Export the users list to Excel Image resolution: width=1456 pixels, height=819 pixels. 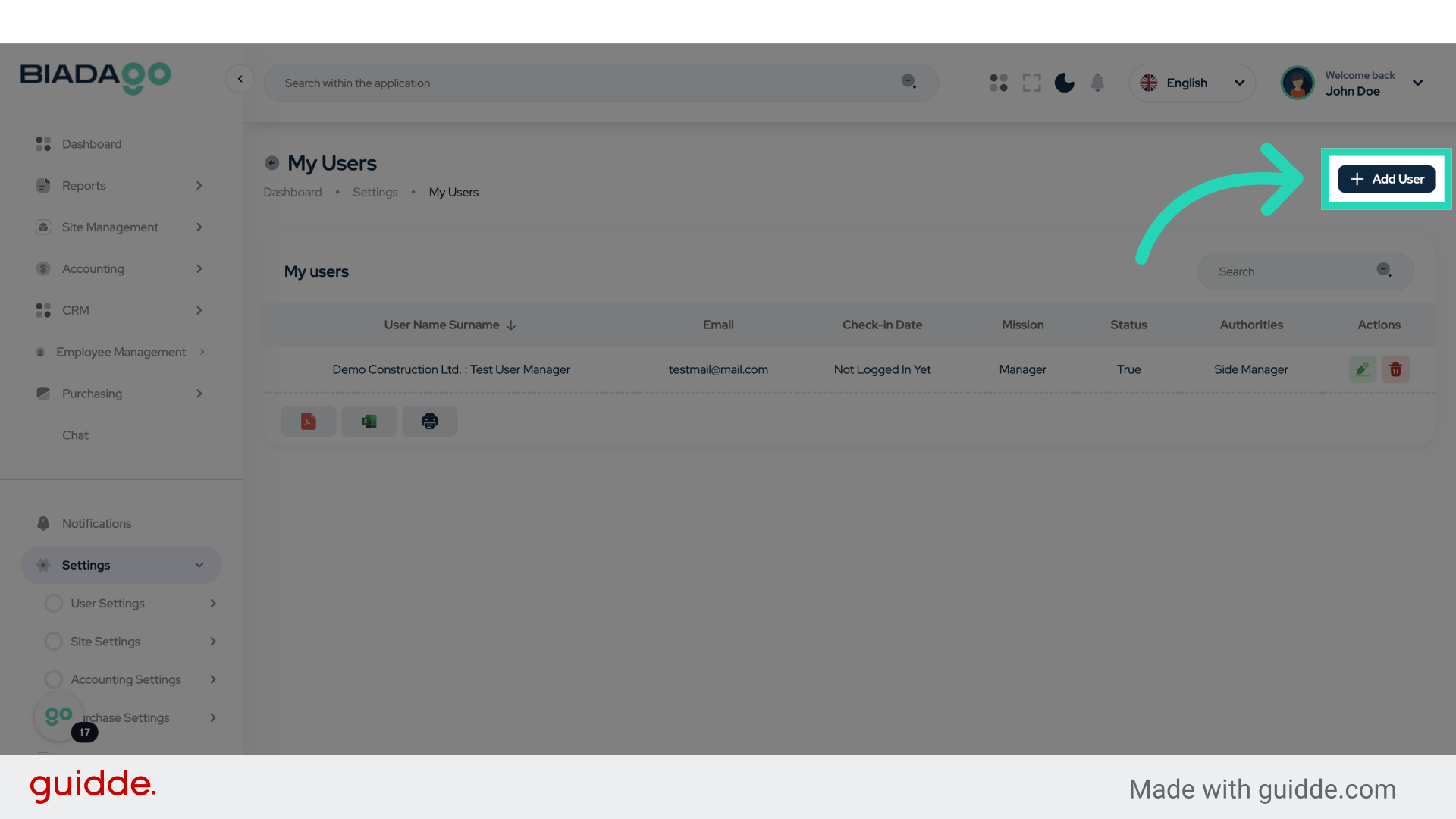click(x=369, y=421)
